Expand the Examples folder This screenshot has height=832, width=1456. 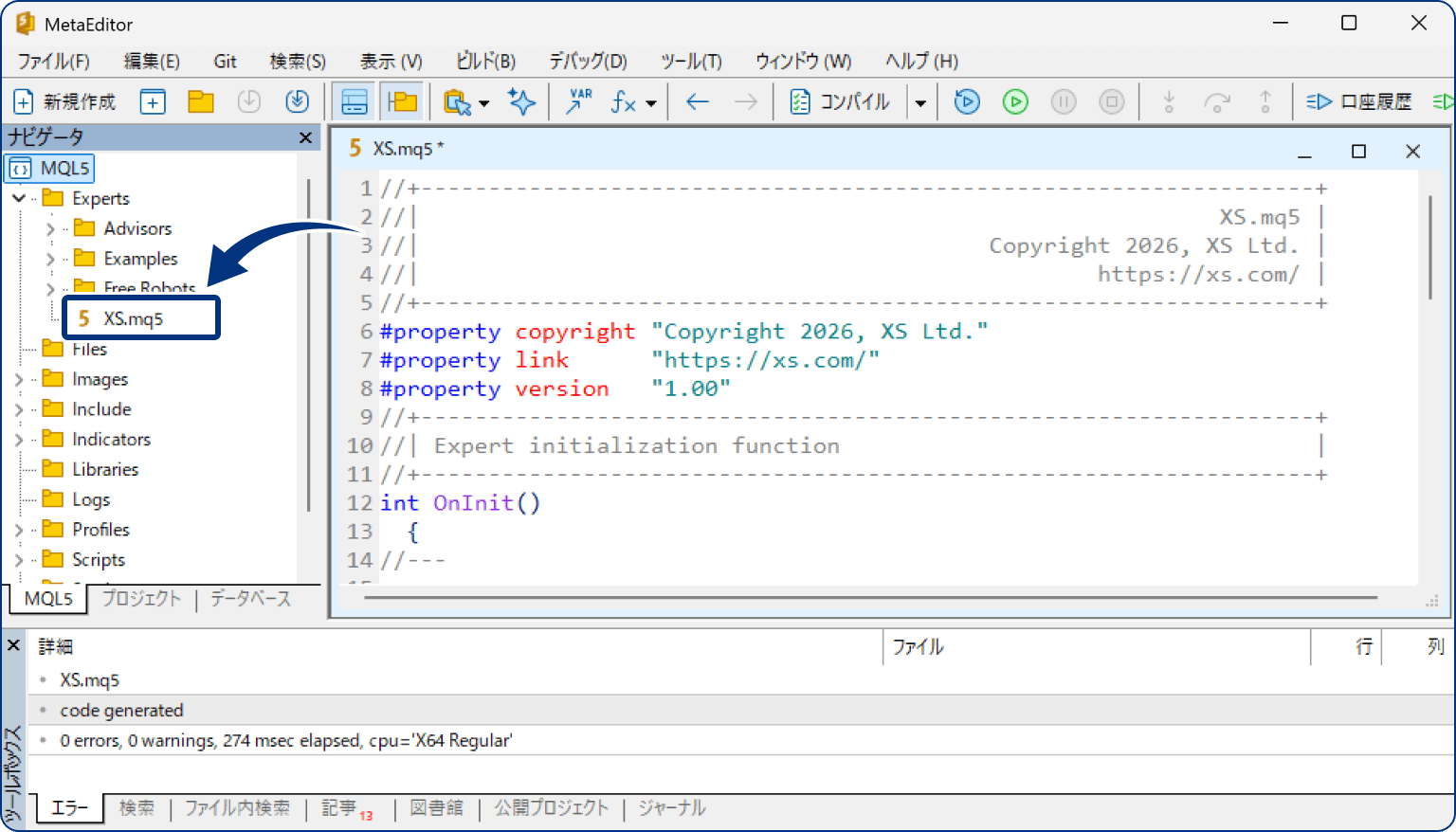coord(50,259)
